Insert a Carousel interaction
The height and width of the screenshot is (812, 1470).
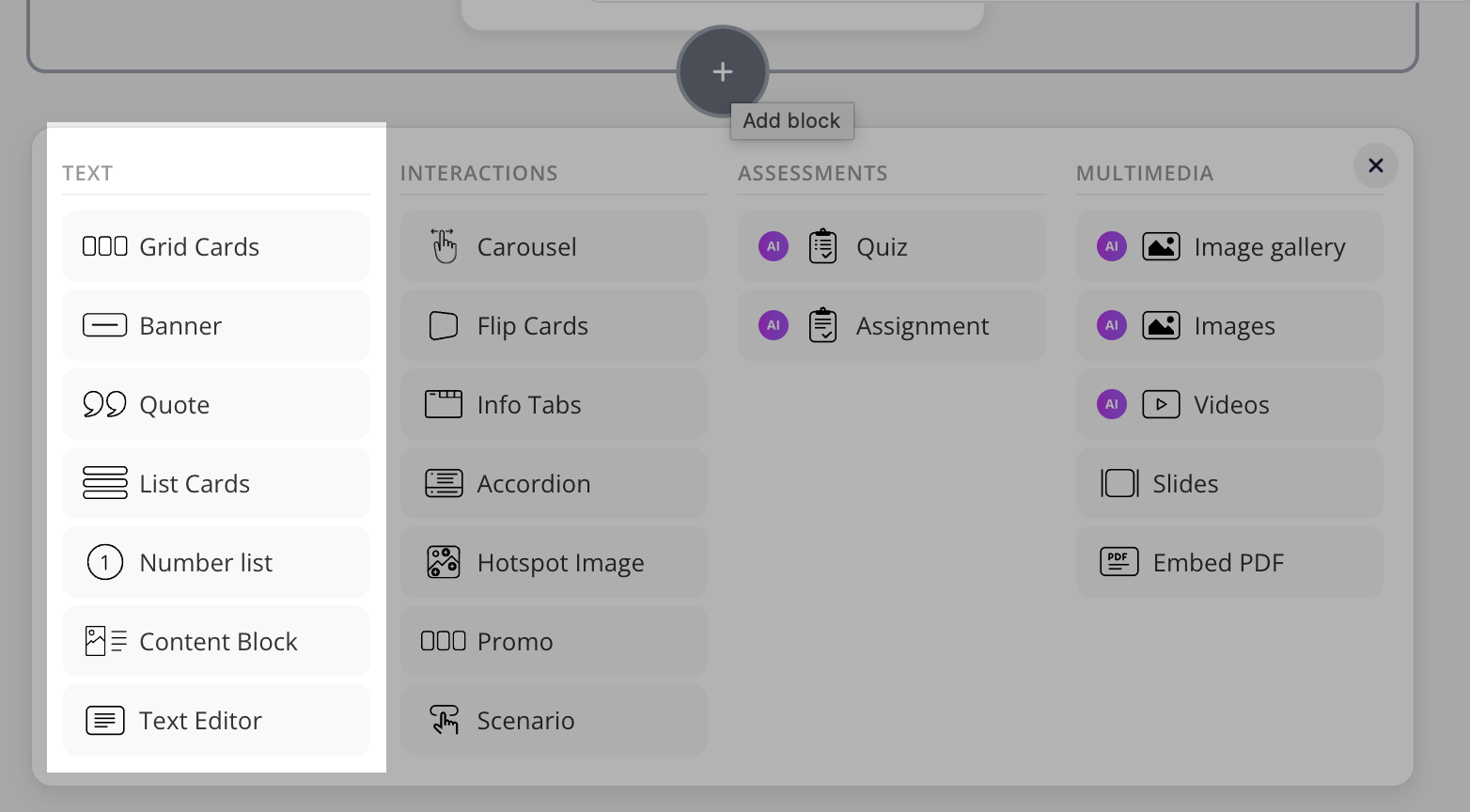pos(554,246)
